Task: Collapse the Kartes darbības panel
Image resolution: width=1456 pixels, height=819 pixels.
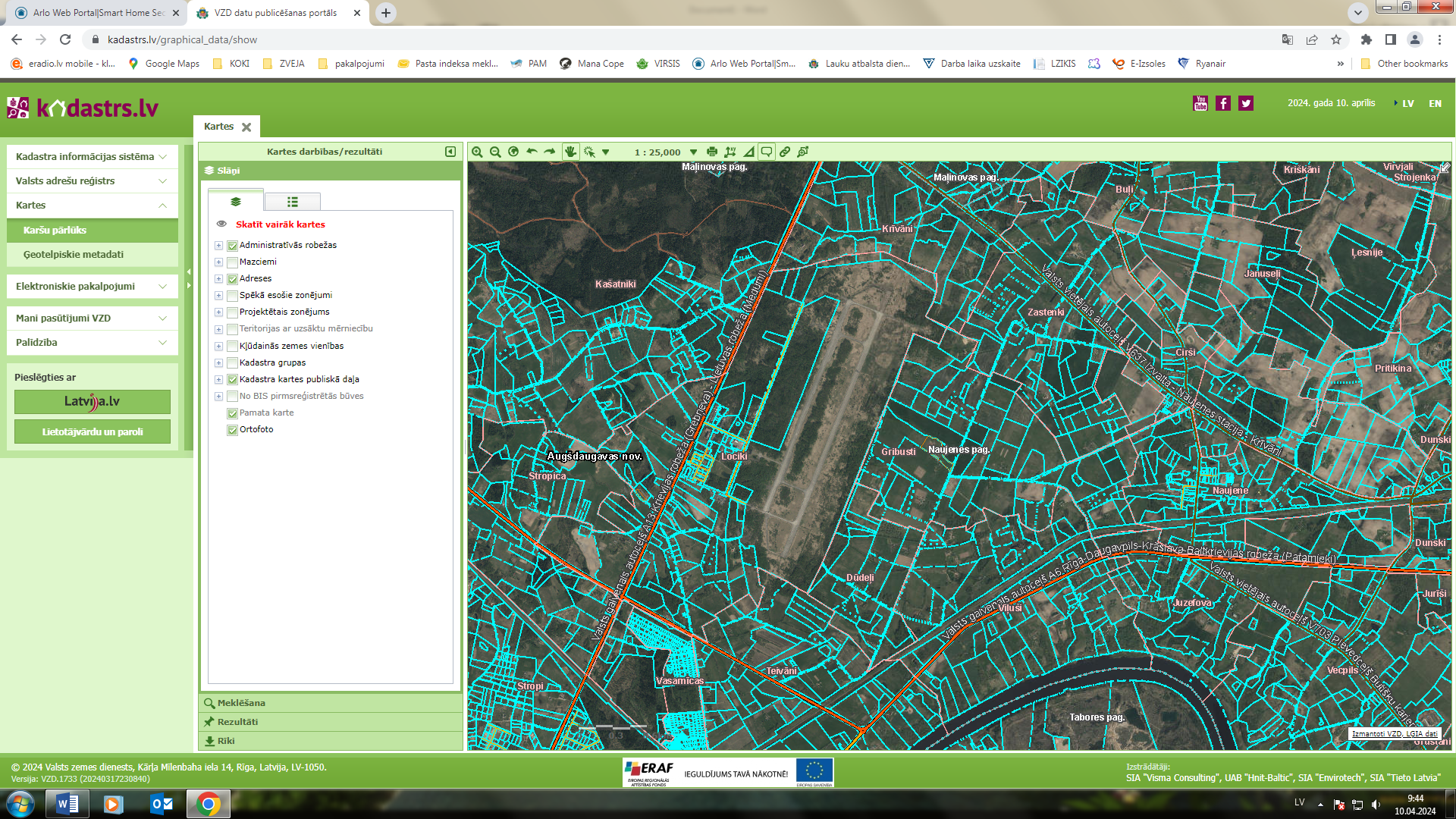Action: coord(450,152)
